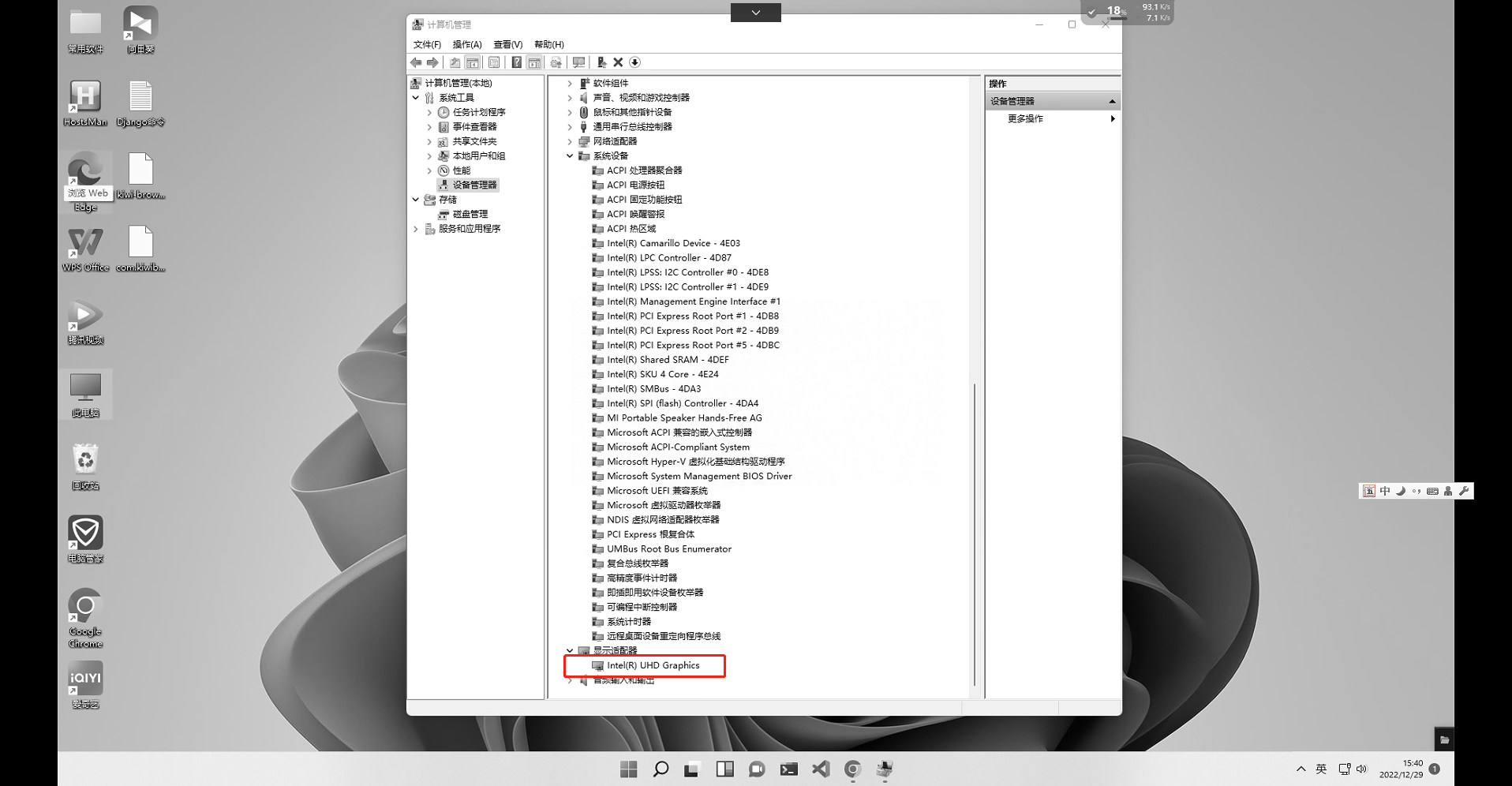Collapse the 存储 tree node

click(416, 200)
